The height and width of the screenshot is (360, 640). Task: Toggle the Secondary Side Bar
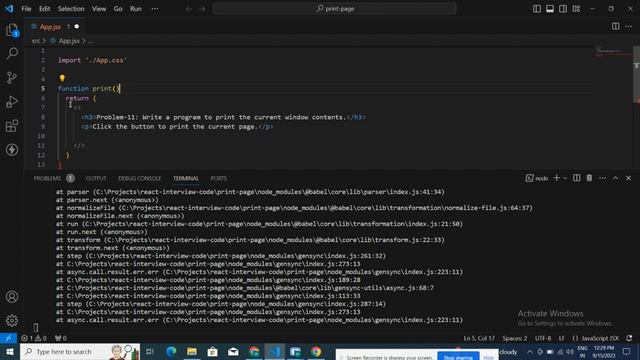[563, 9]
